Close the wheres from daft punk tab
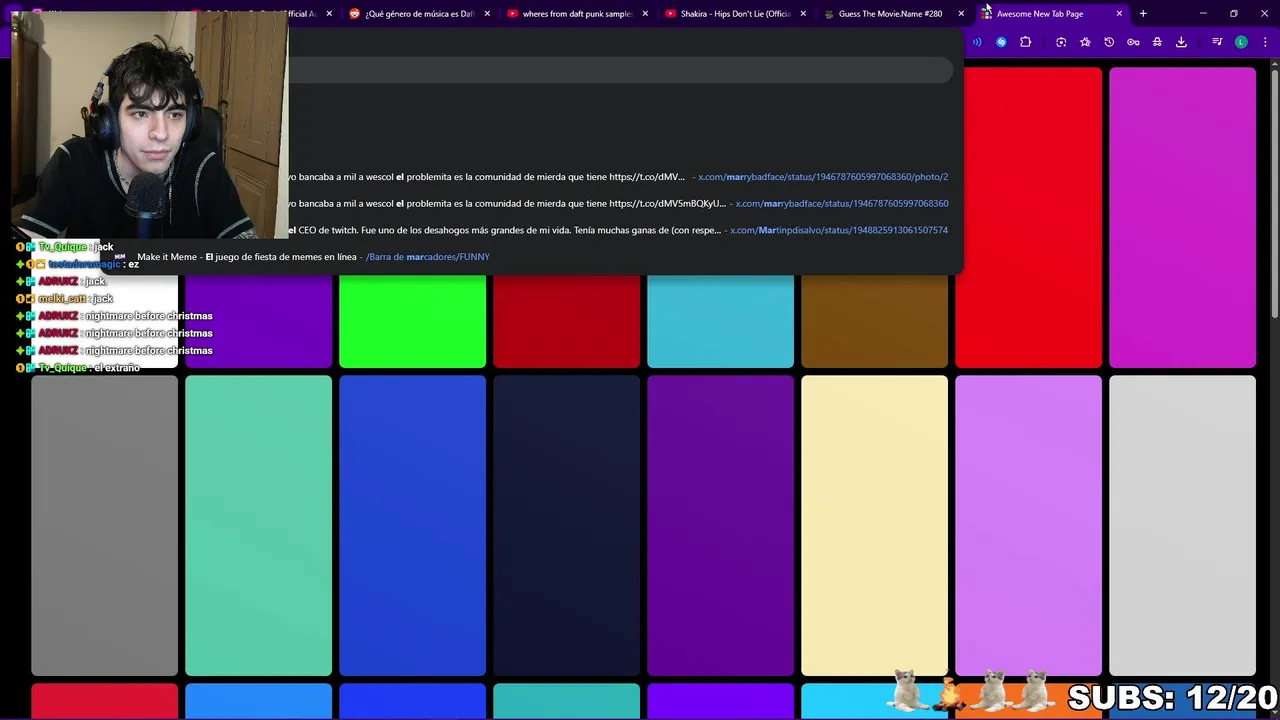The width and height of the screenshot is (1280, 720). 645,14
